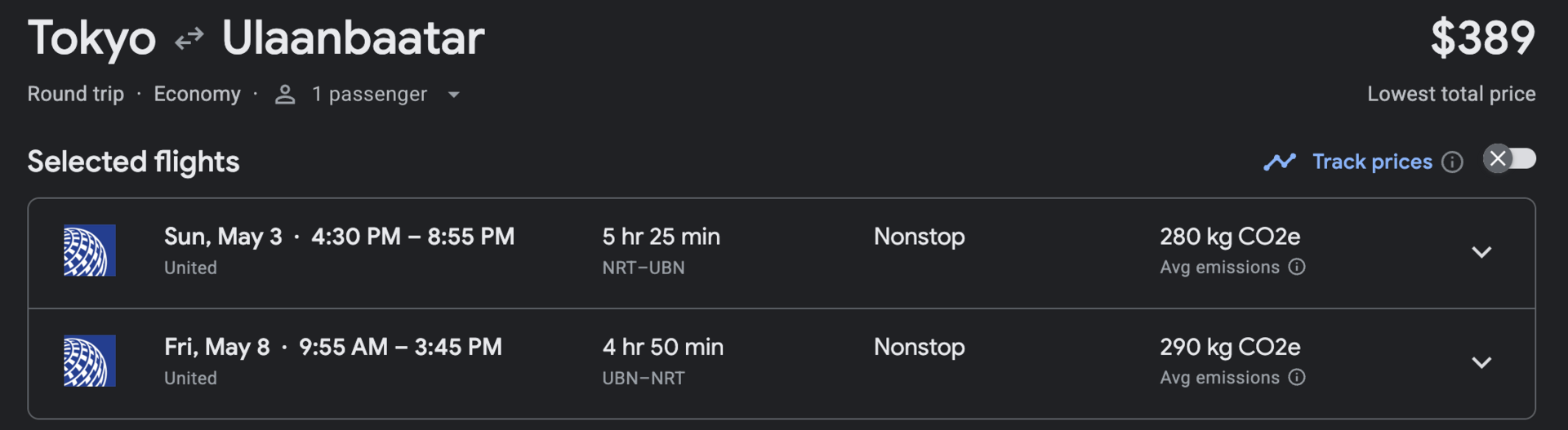1568x430 pixels.
Task: Click the Round trip label
Action: coord(76,94)
